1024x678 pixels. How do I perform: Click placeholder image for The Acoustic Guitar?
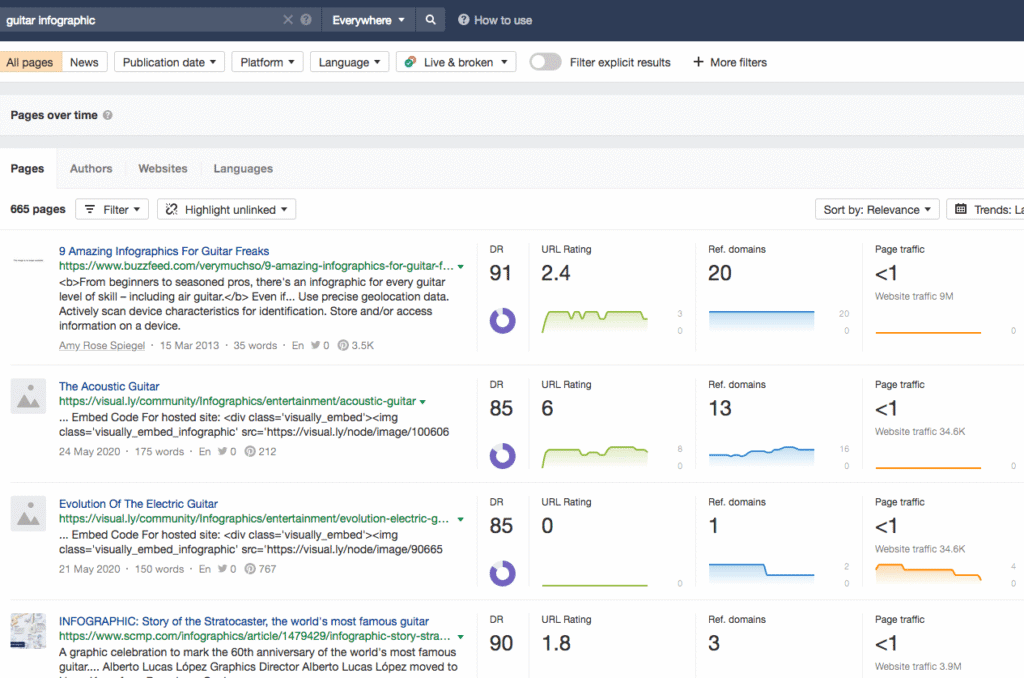29,396
